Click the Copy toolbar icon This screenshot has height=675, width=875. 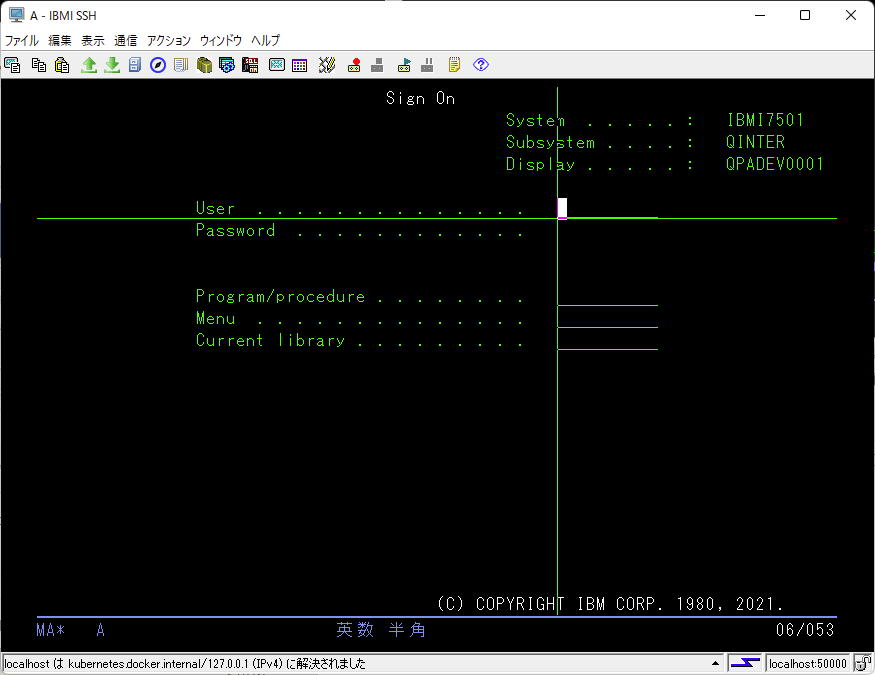(39, 65)
